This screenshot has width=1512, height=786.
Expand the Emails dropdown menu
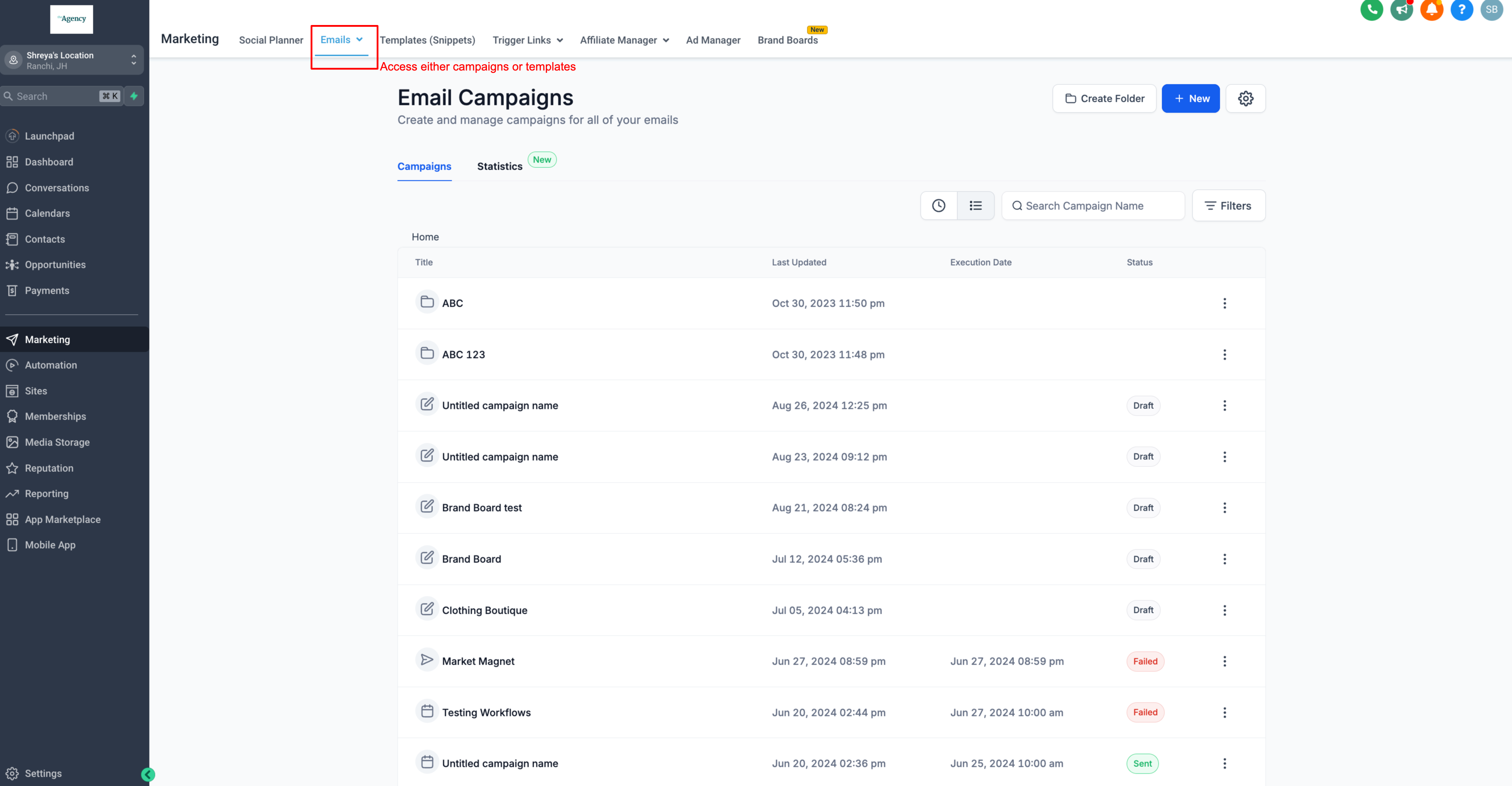coord(341,40)
